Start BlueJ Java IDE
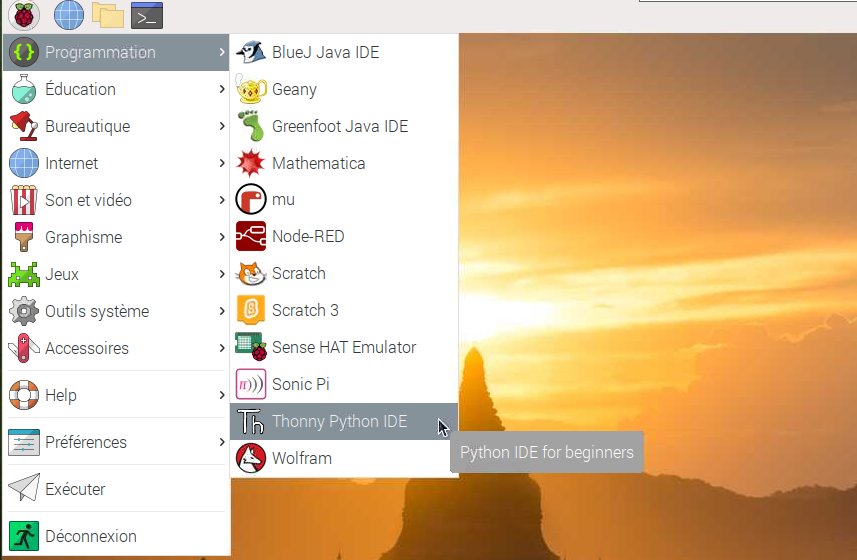 tap(344, 52)
